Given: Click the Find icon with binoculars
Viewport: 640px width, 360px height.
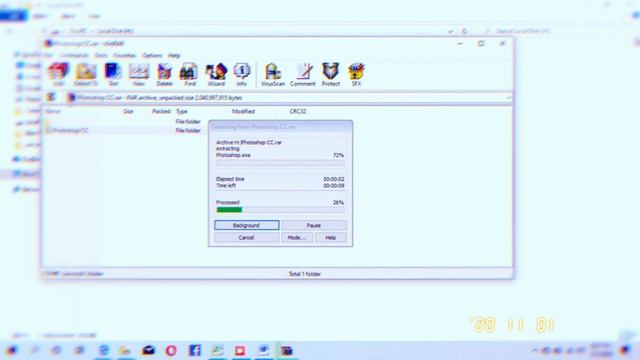Looking at the screenshot, I should pos(189,74).
